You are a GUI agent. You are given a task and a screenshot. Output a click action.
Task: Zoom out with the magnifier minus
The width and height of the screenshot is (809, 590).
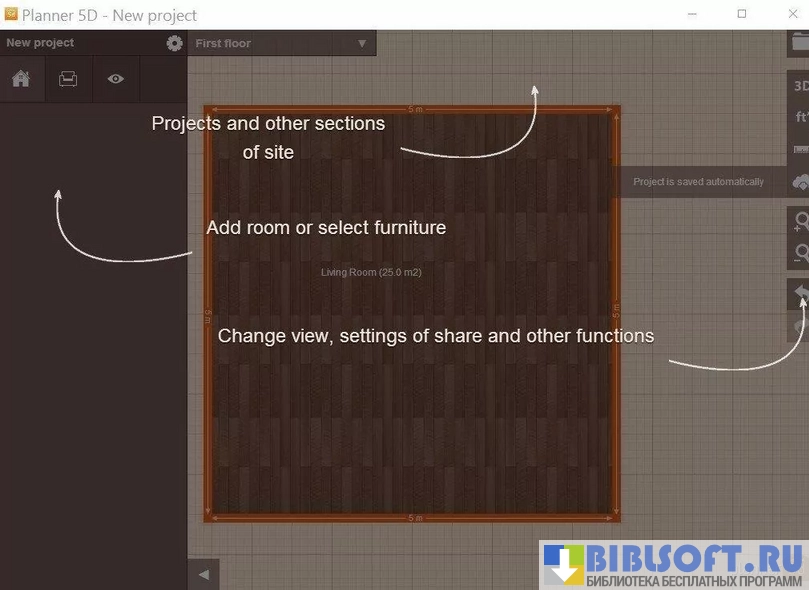[800, 253]
